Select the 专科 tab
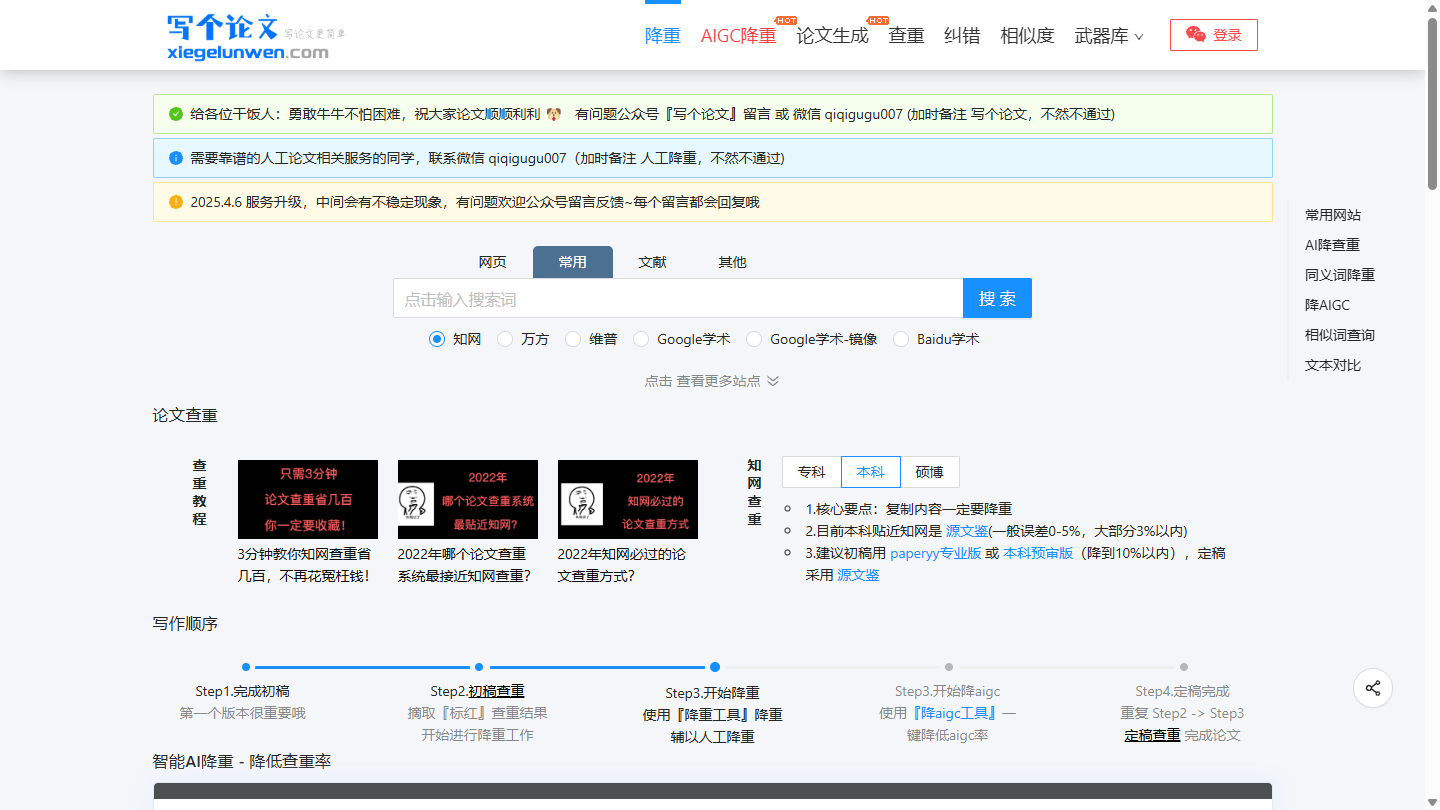 (812, 472)
